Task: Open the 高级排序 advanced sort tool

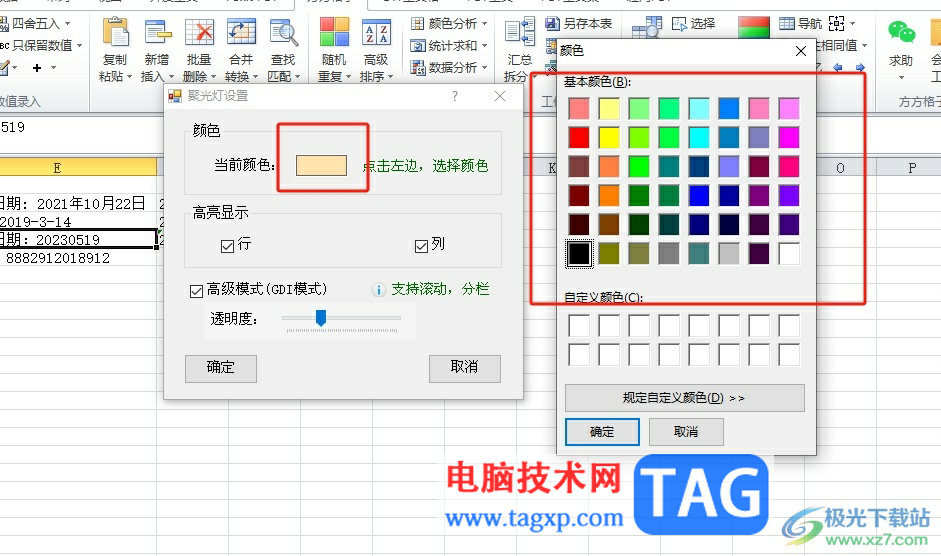Action: point(376,50)
